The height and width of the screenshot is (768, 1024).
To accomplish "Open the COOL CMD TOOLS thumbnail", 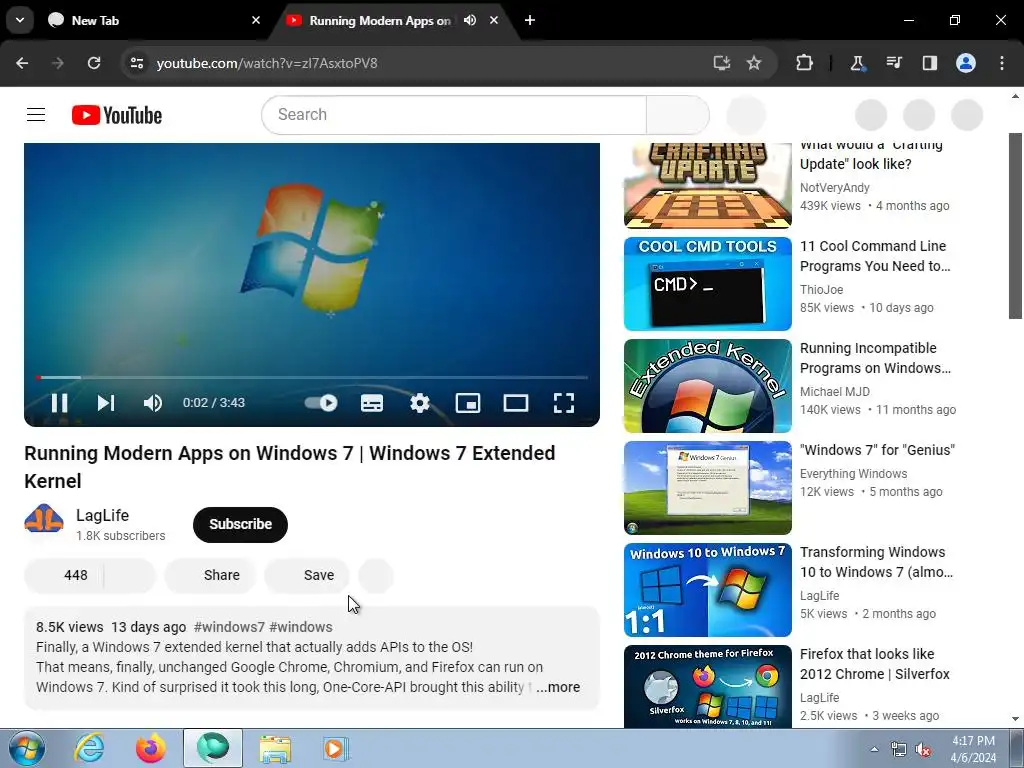I will [708, 284].
